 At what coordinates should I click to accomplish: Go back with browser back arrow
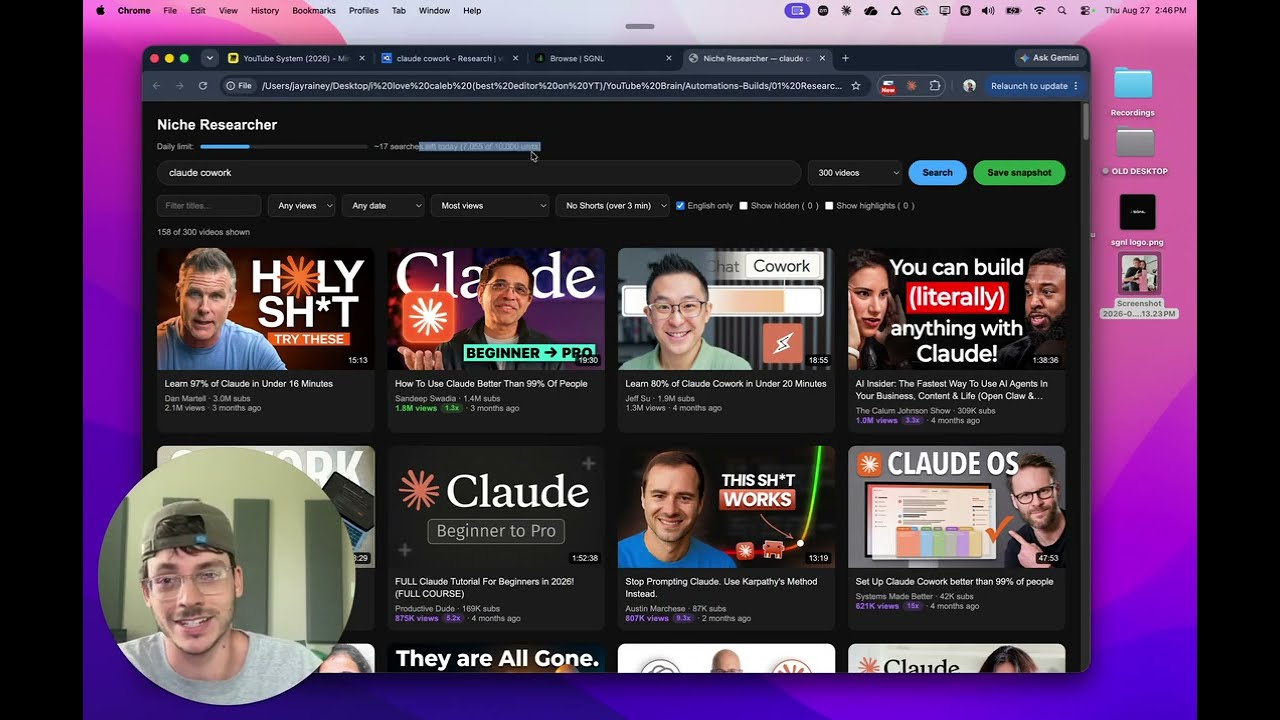tap(157, 86)
